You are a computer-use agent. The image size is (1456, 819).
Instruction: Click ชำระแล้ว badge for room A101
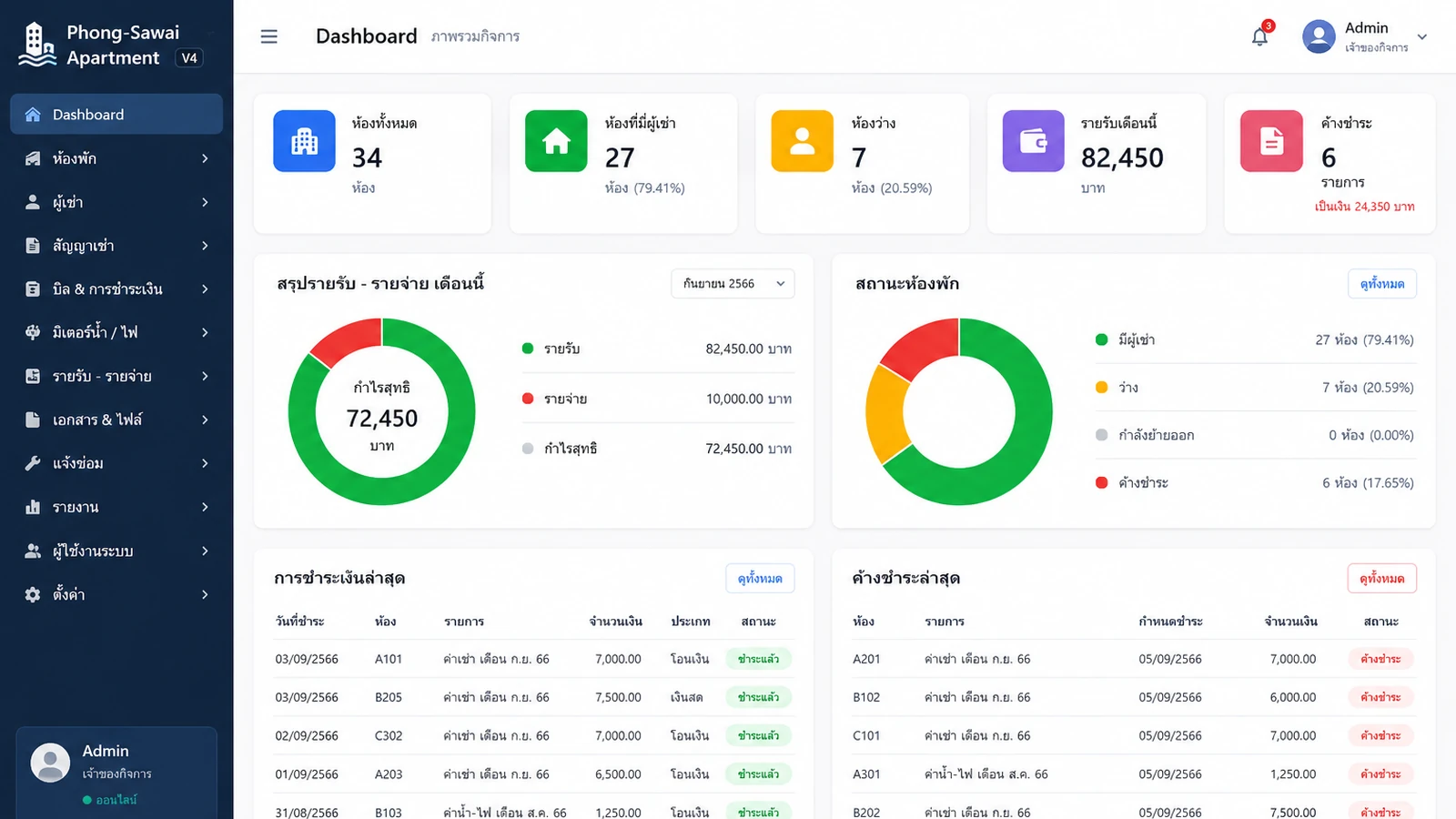point(758,659)
